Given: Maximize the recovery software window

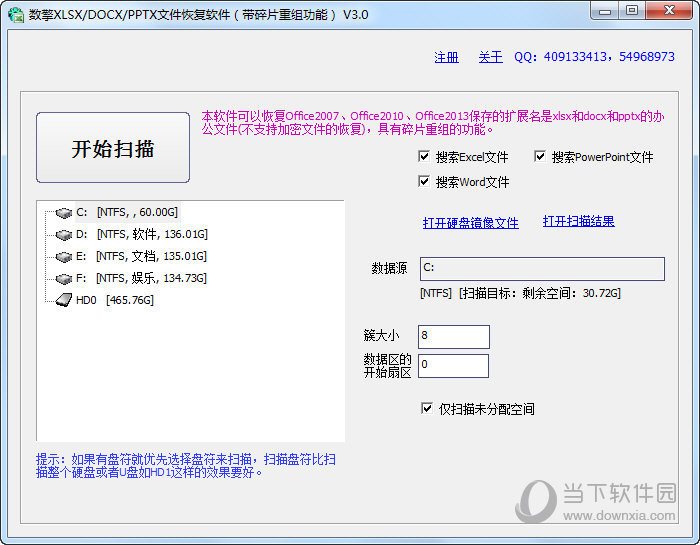Looking at the screenshot, I should tap(632, 11).
